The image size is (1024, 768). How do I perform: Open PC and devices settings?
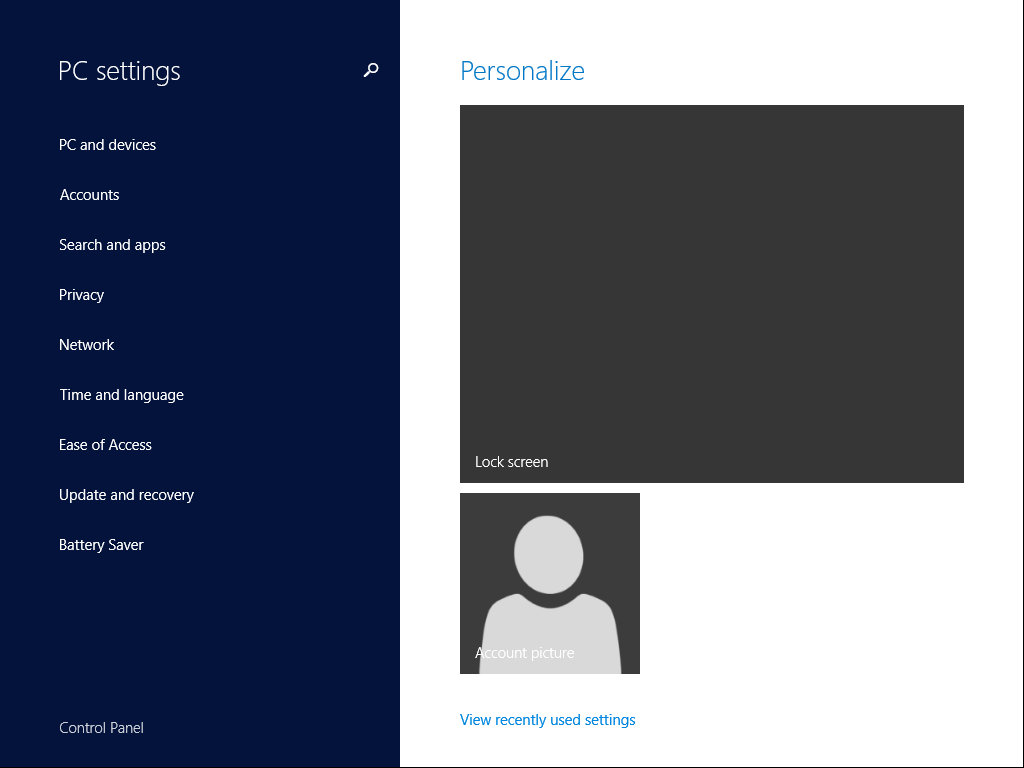107,145
